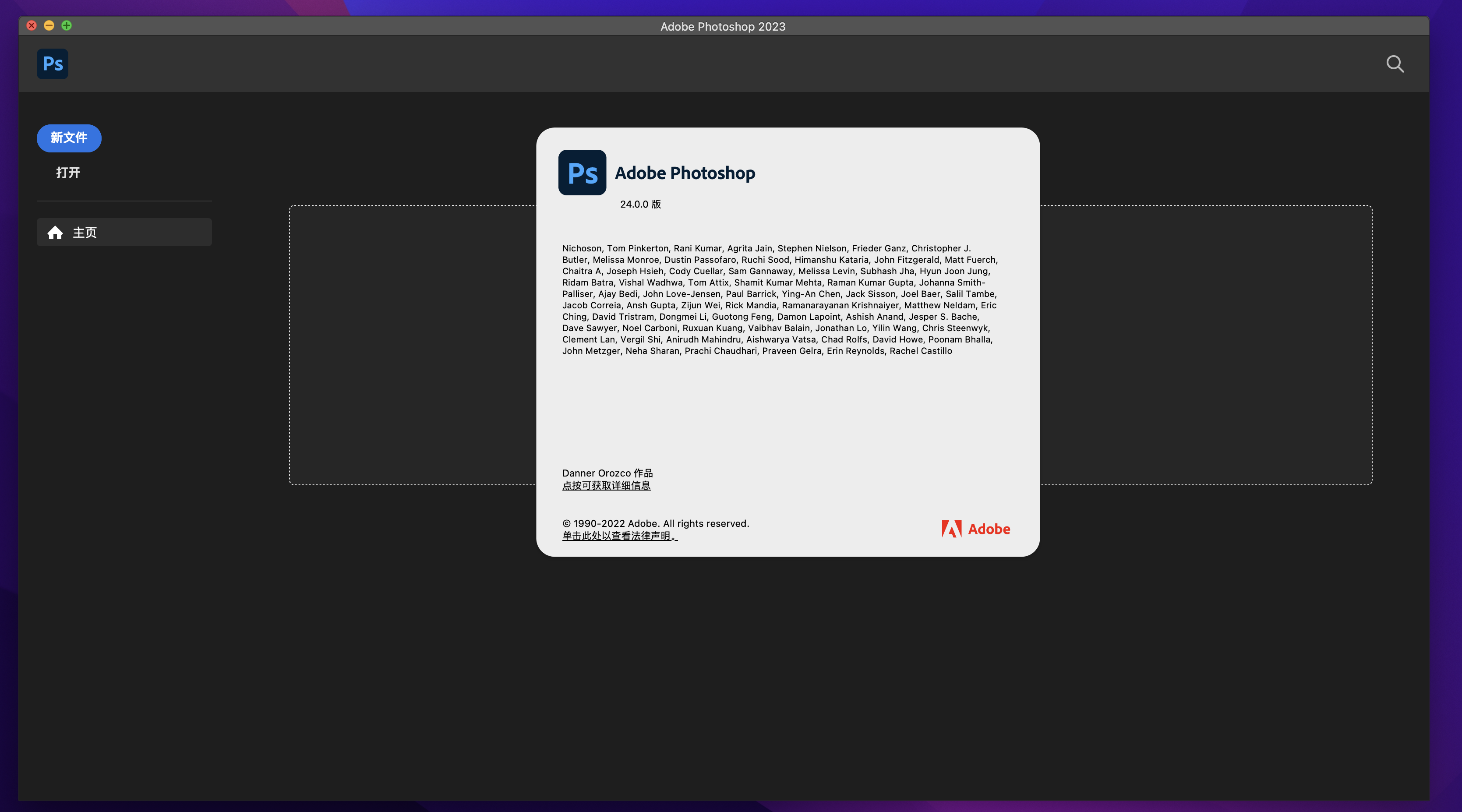
Task: Open the 单击此处以查看法律声明 legal notice link
Action: click(619, 536)
